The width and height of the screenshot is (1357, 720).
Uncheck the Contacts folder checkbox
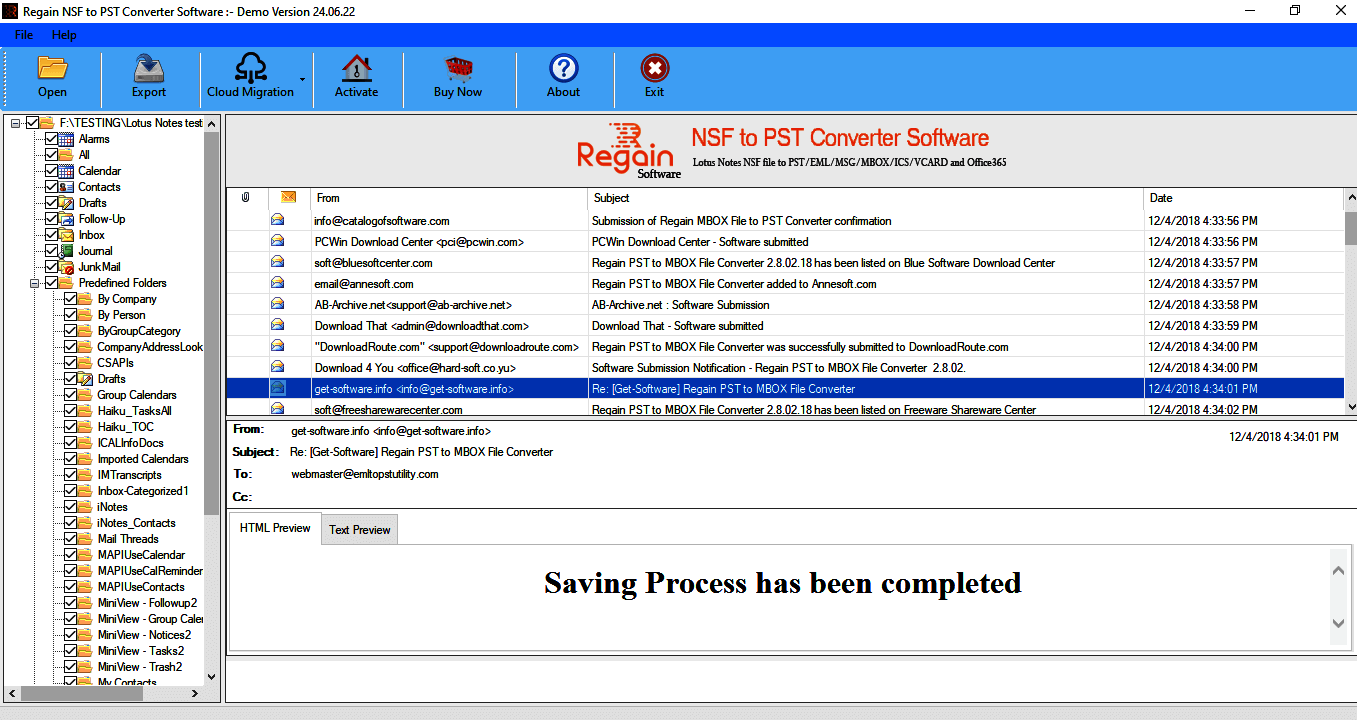coord(51,187)
